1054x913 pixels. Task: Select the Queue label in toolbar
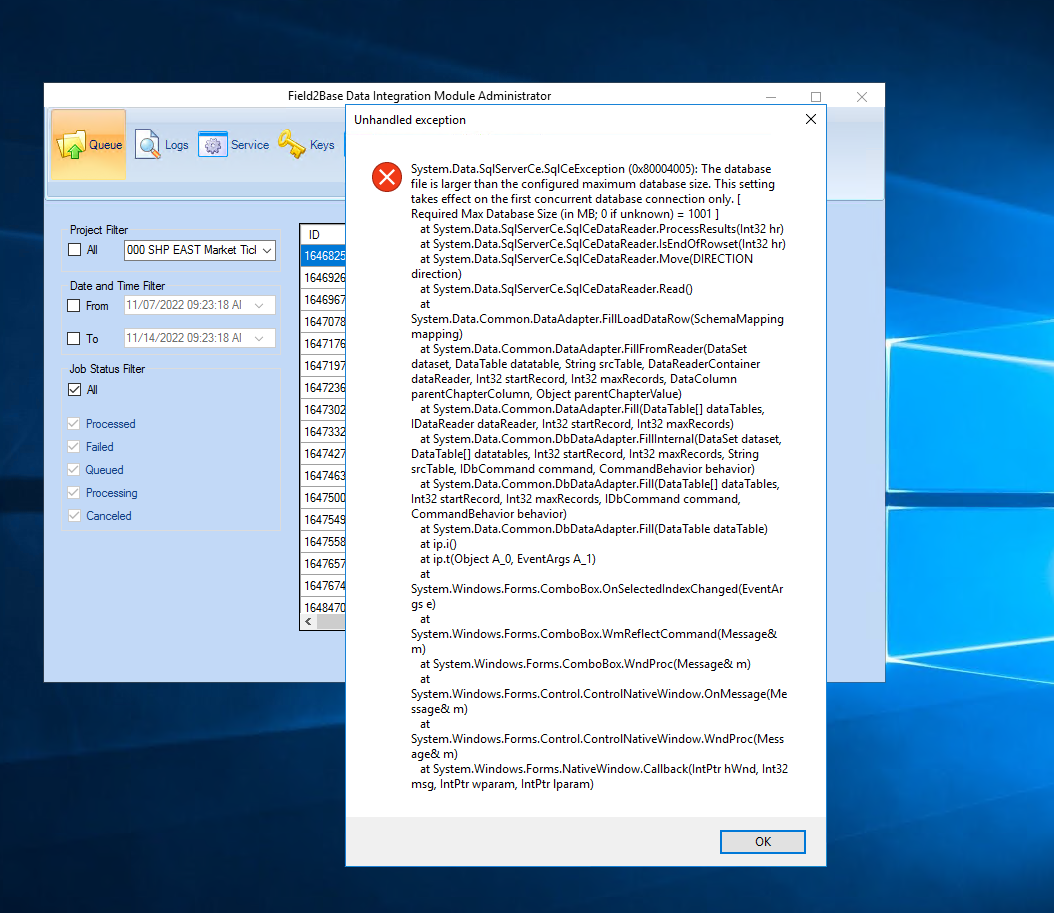coord(106,145)
